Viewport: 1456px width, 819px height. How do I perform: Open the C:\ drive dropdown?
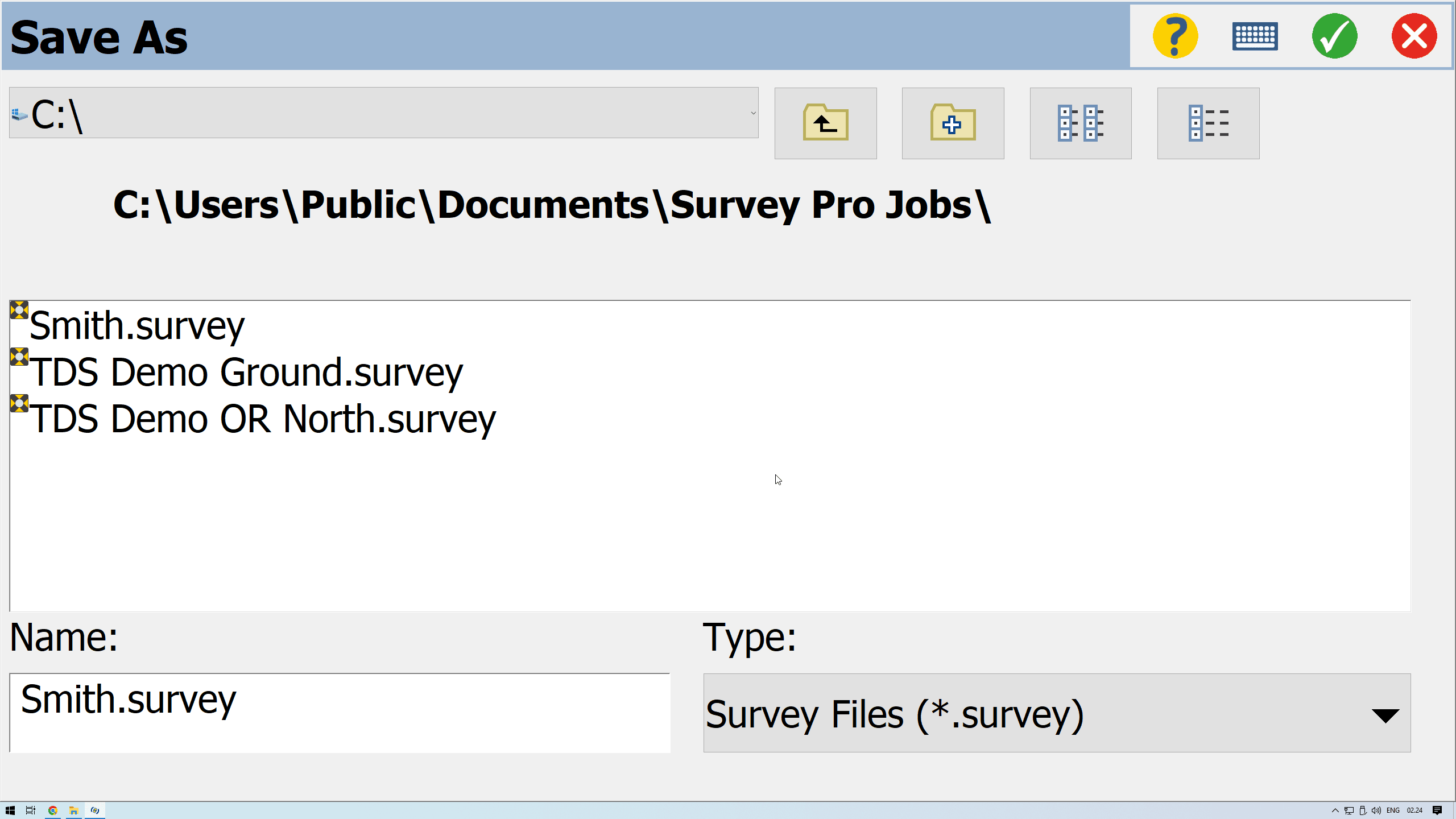(752, 113)
